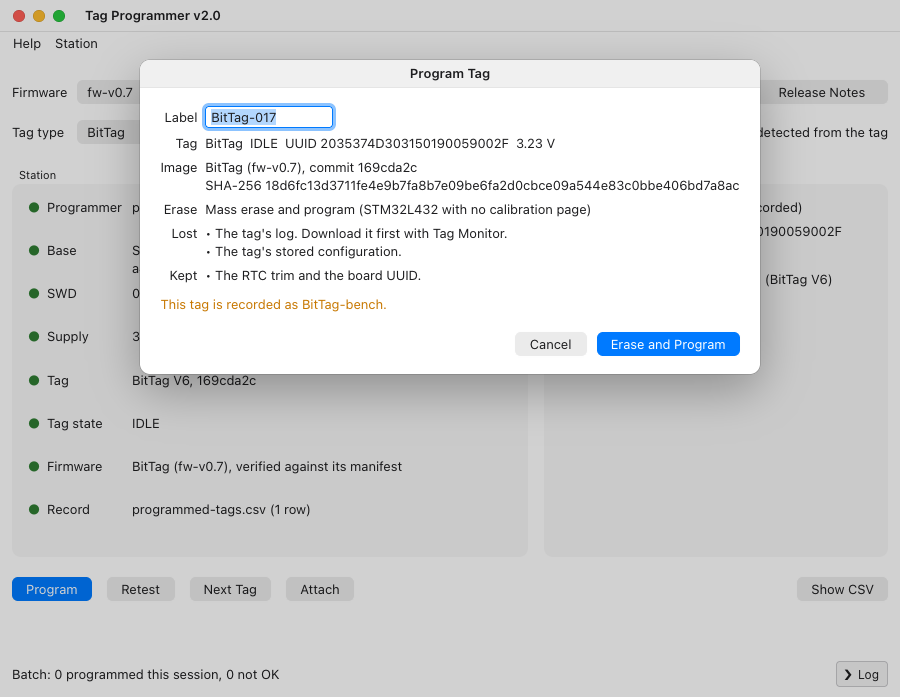Click the Program Tag dialog title

click(x=449, y=73)
